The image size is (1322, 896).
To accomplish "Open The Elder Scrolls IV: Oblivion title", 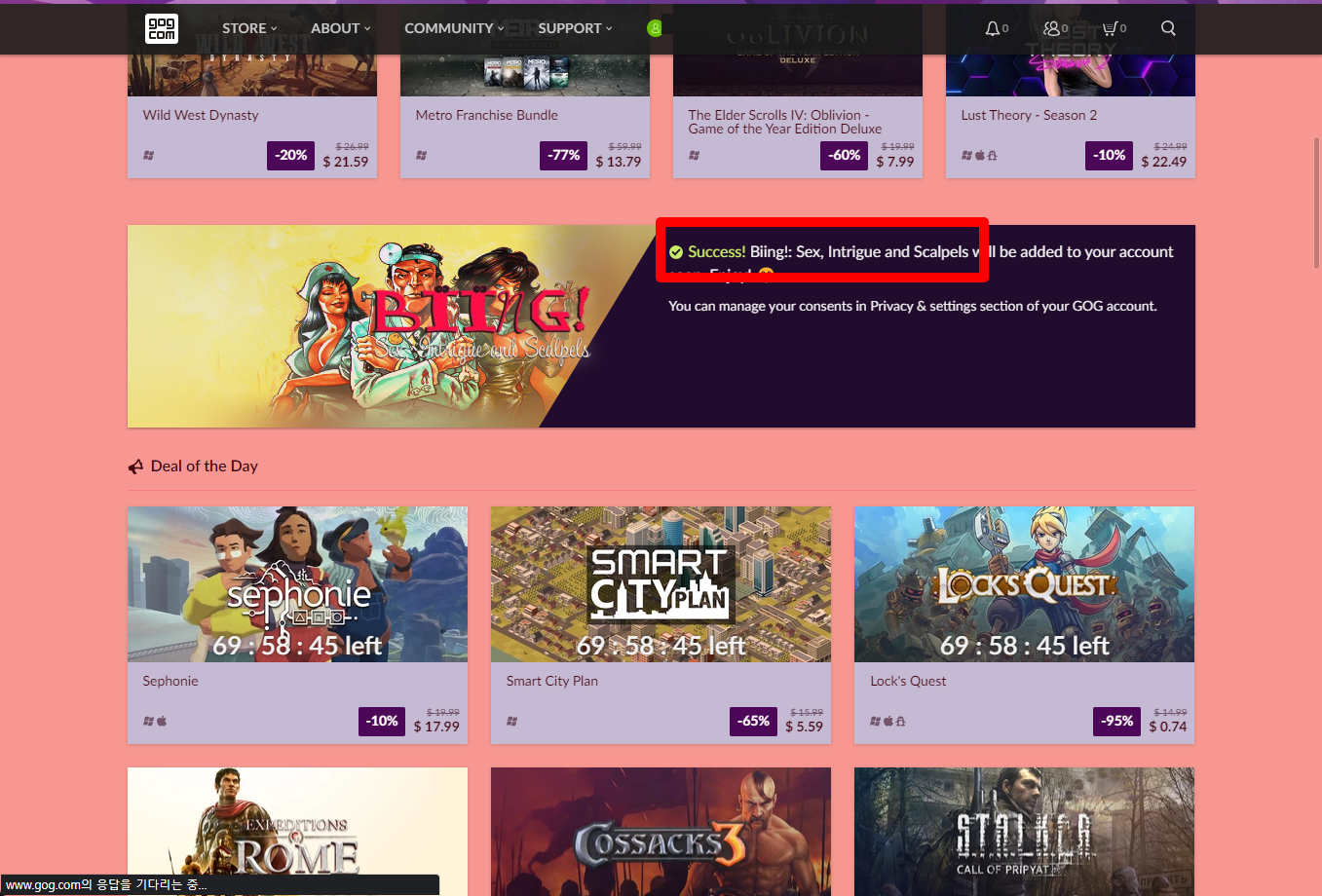I will (785, 122).
